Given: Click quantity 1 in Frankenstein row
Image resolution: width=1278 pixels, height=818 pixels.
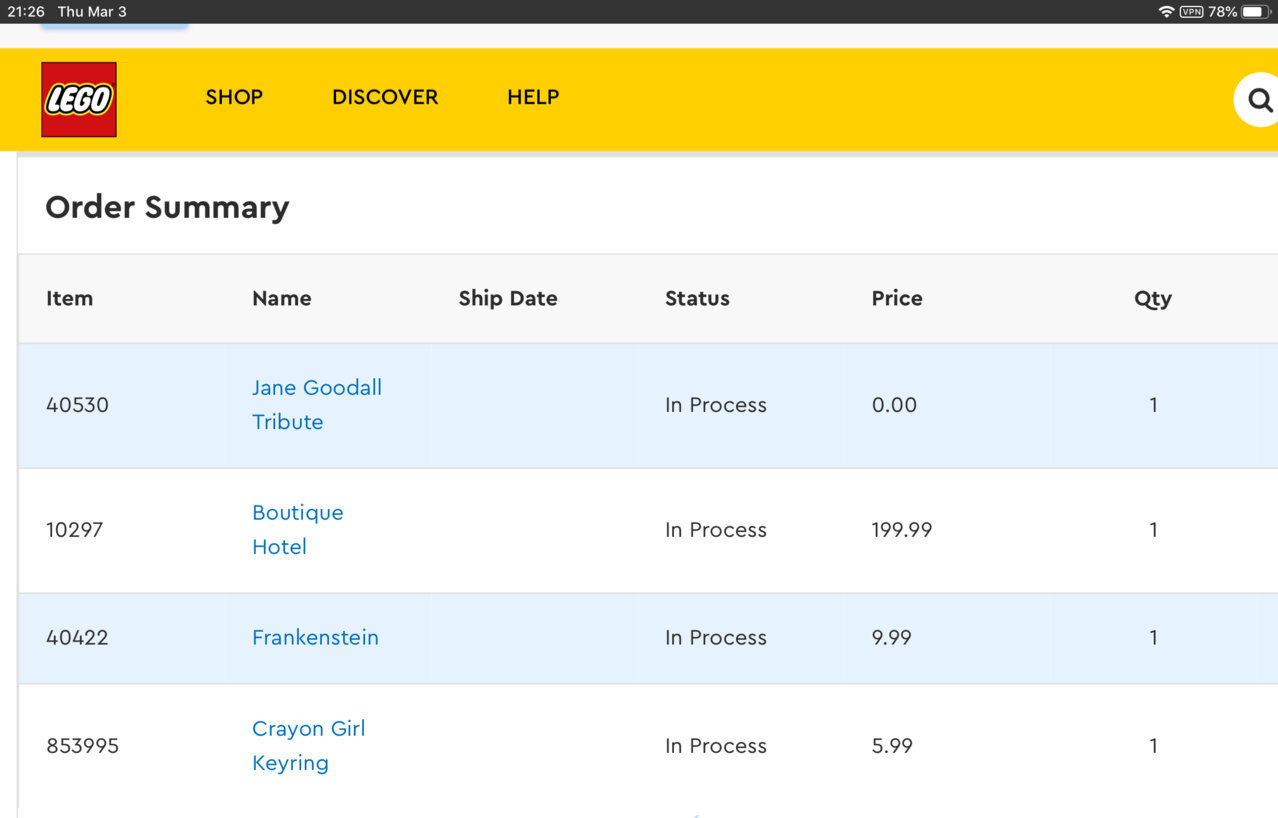Looking at the screenshot, I should 1154,638.
